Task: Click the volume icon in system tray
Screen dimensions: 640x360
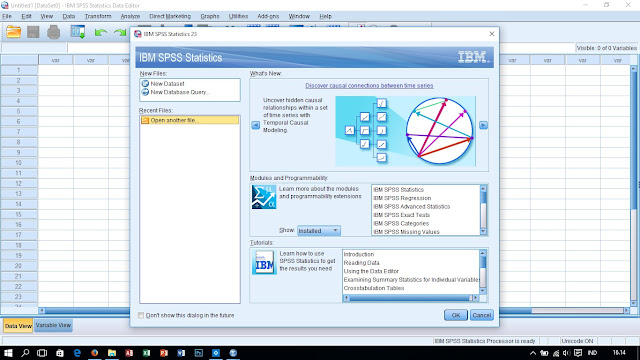Action: click(x=567, y=353)
